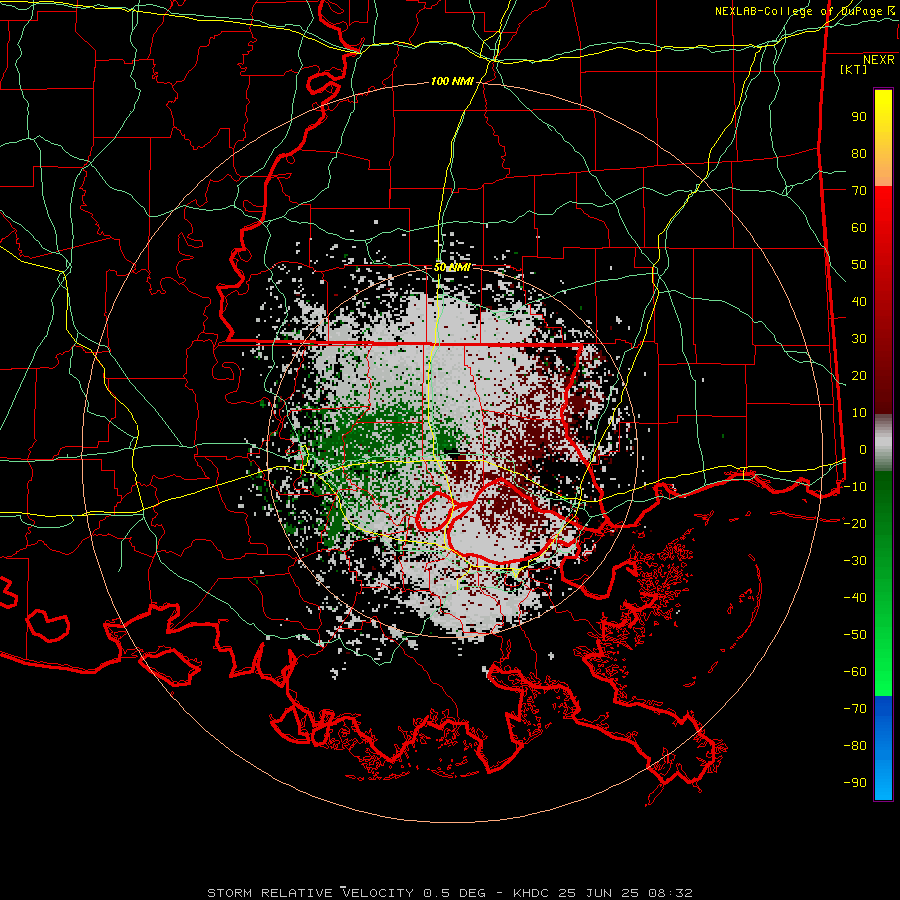Click the 50 value on velocity scale

(859, 265)
